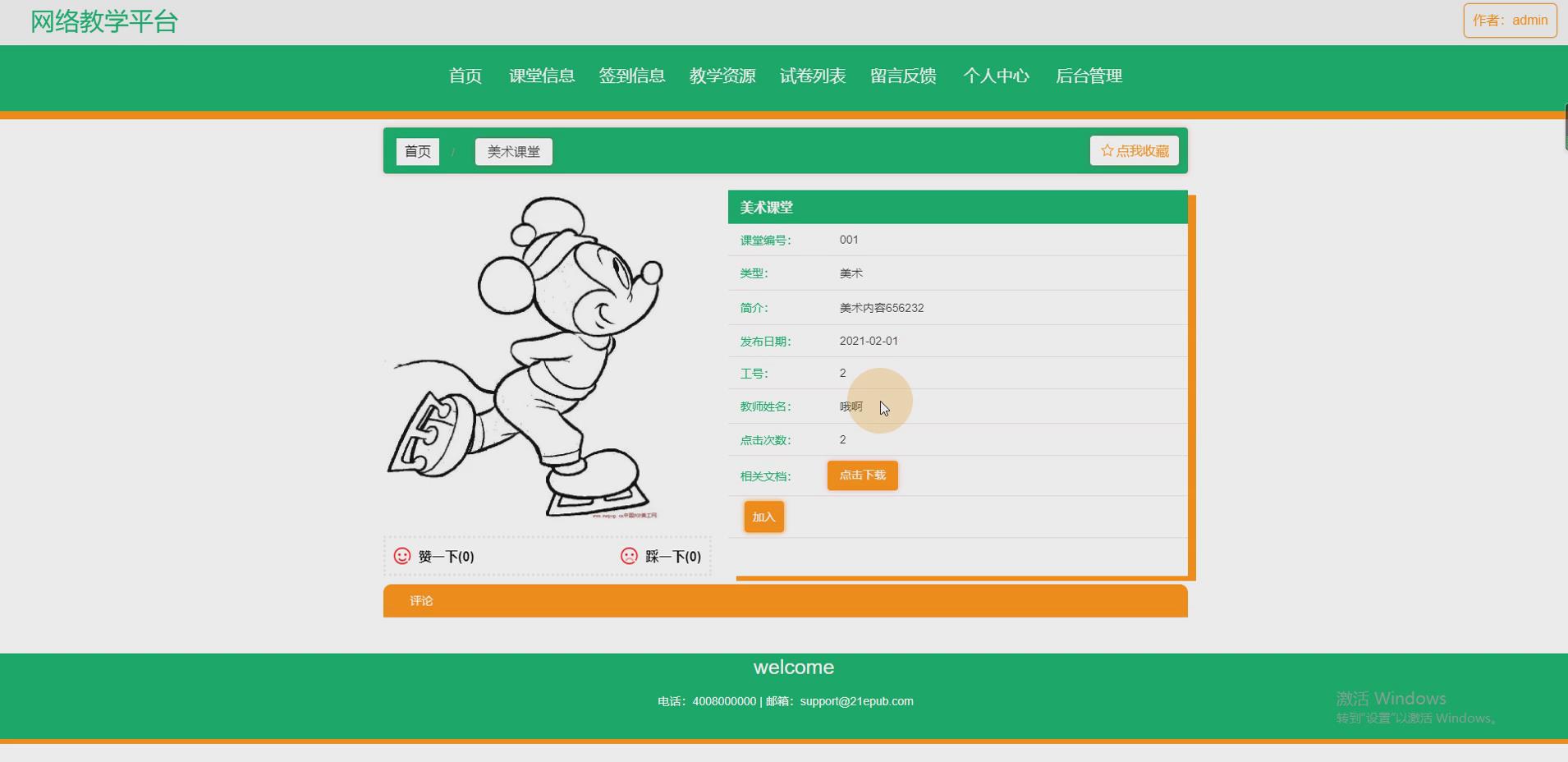Click the 网络教学平台 site title

coord(104,21)
